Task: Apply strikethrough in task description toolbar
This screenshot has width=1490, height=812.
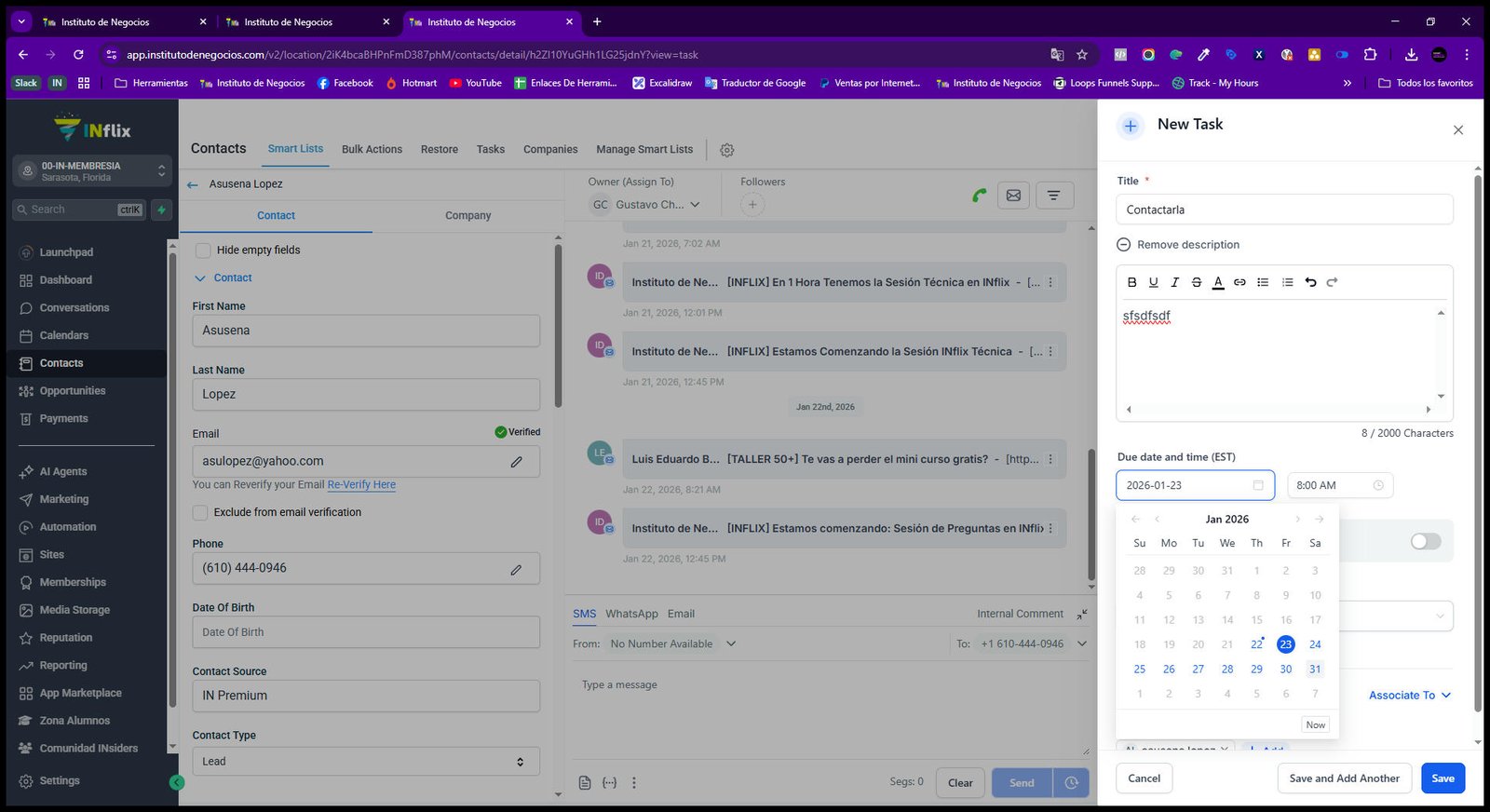Action: (1197, 282)
